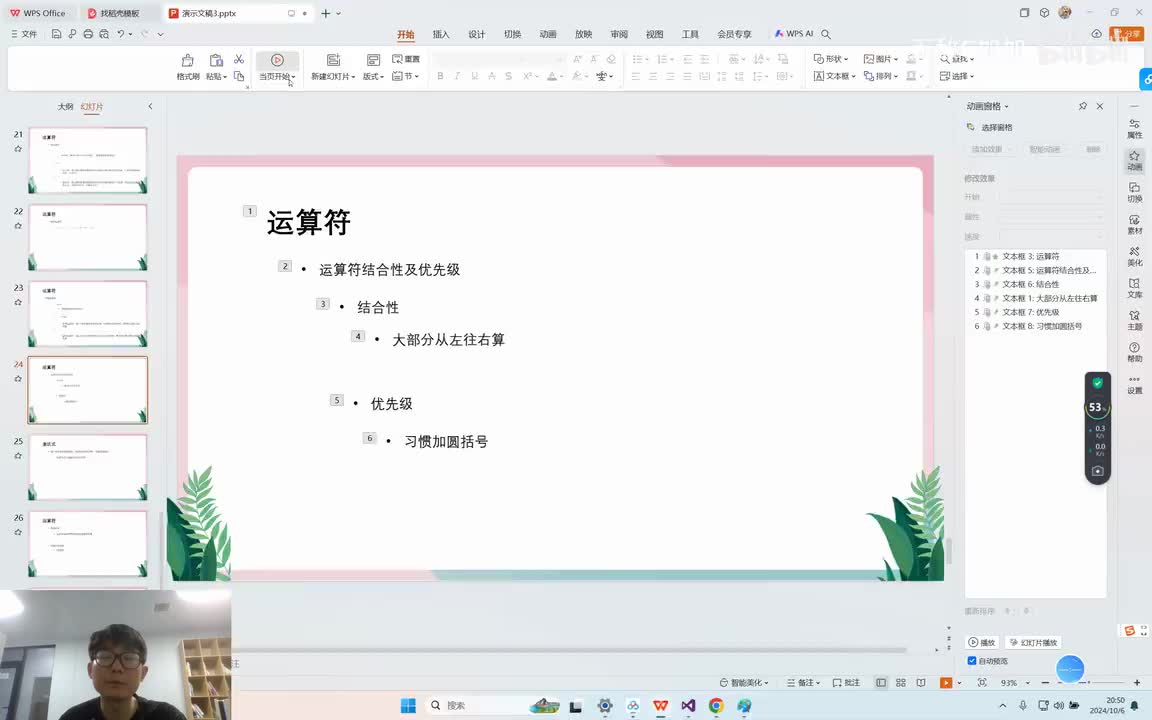The image size is (1152, 720).
Task: Open the Section (节) dropdown
Action: click(406, 76)
